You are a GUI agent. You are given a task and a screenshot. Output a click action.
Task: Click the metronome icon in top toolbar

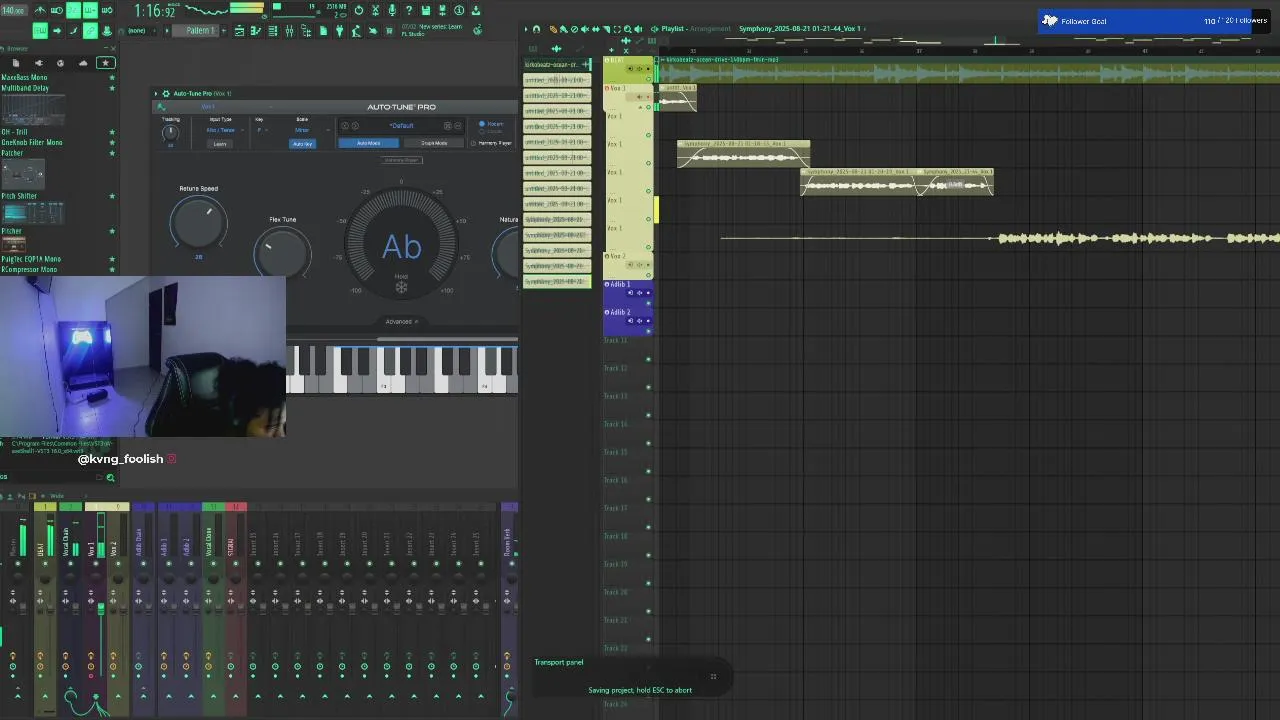[x=40, y=9]
